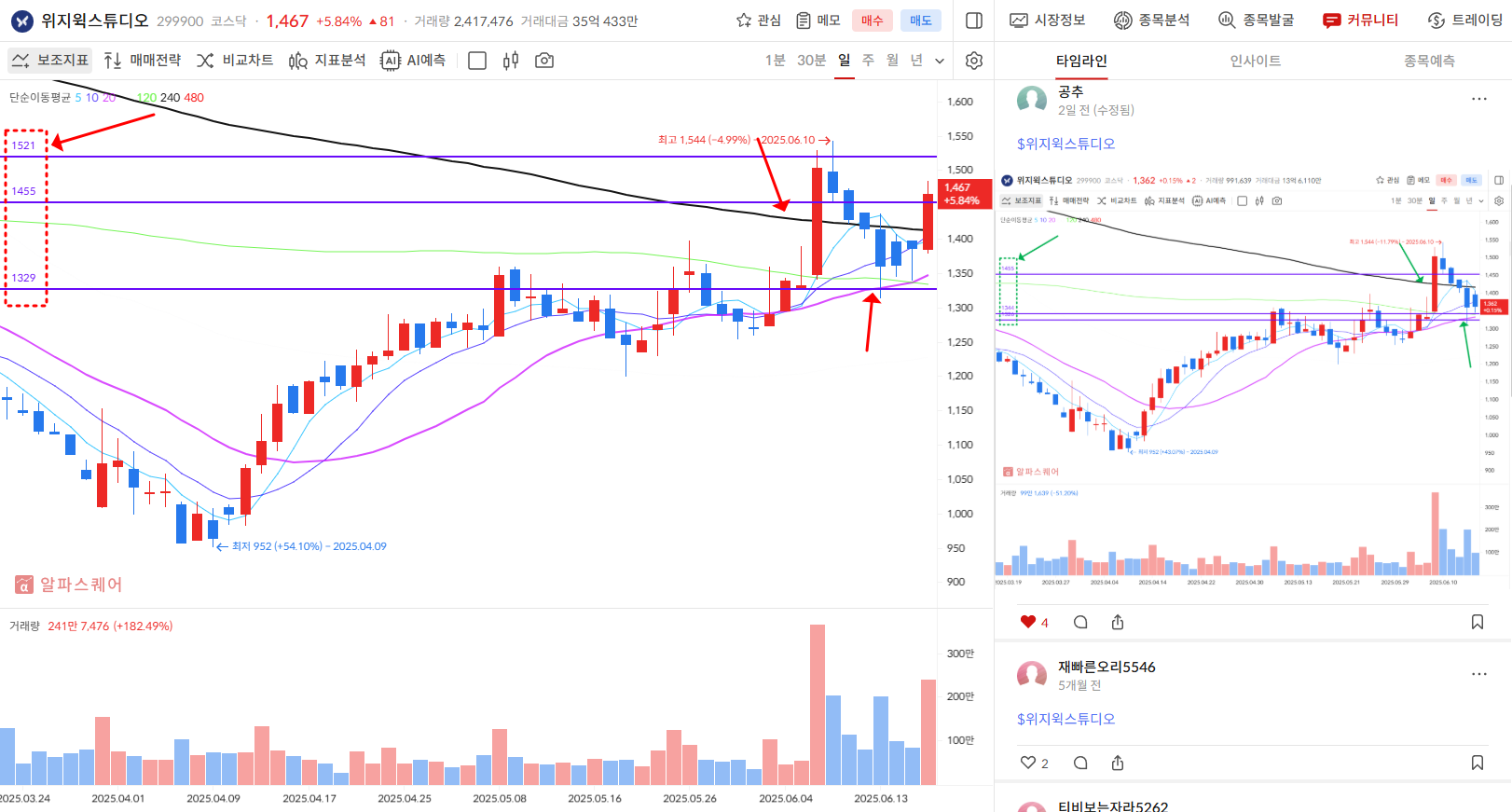Share the 재빠른오리5546 post
The image size is (1512, 812).
[1118, 763]
